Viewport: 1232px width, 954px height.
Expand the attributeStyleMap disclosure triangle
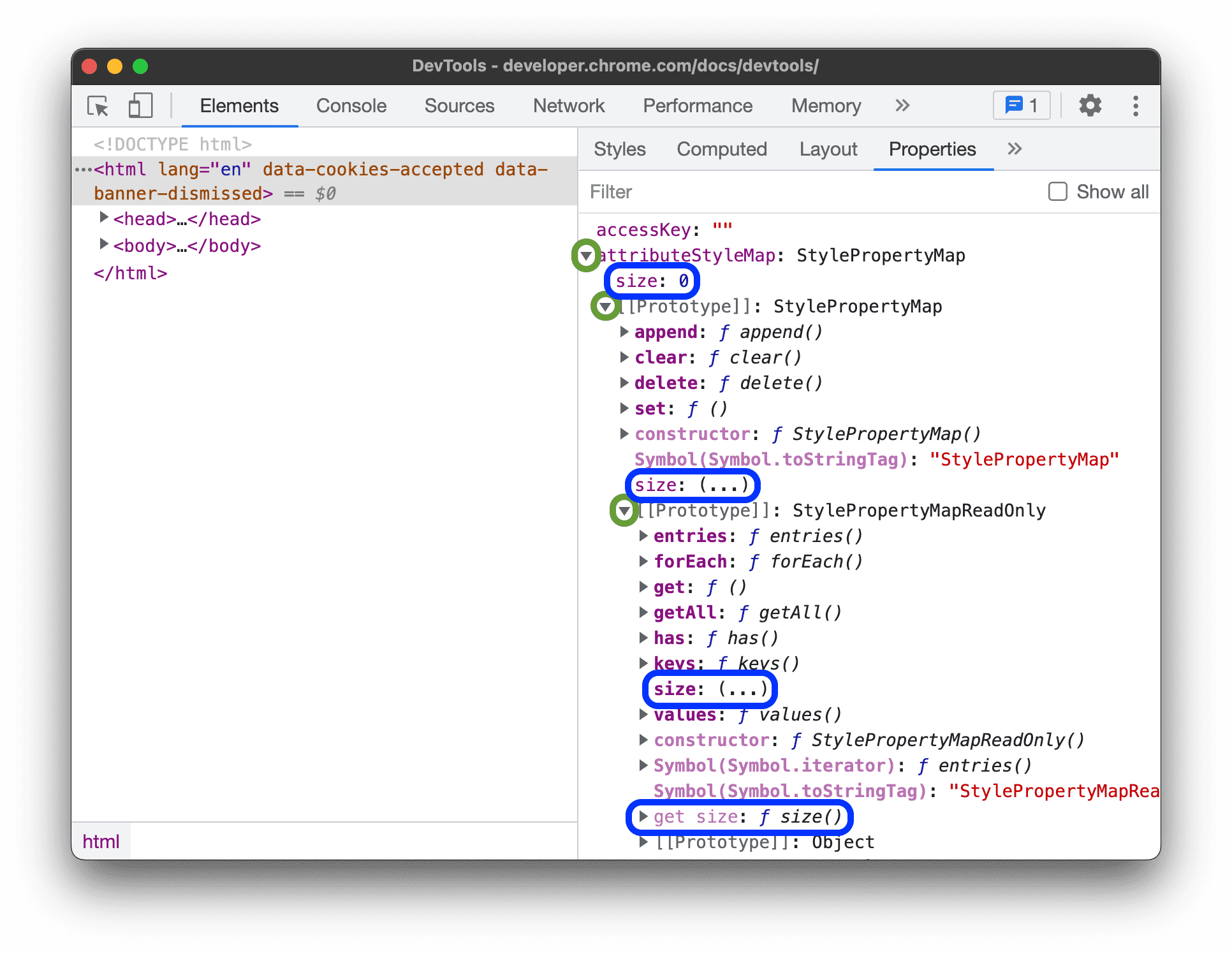[591, 255]
